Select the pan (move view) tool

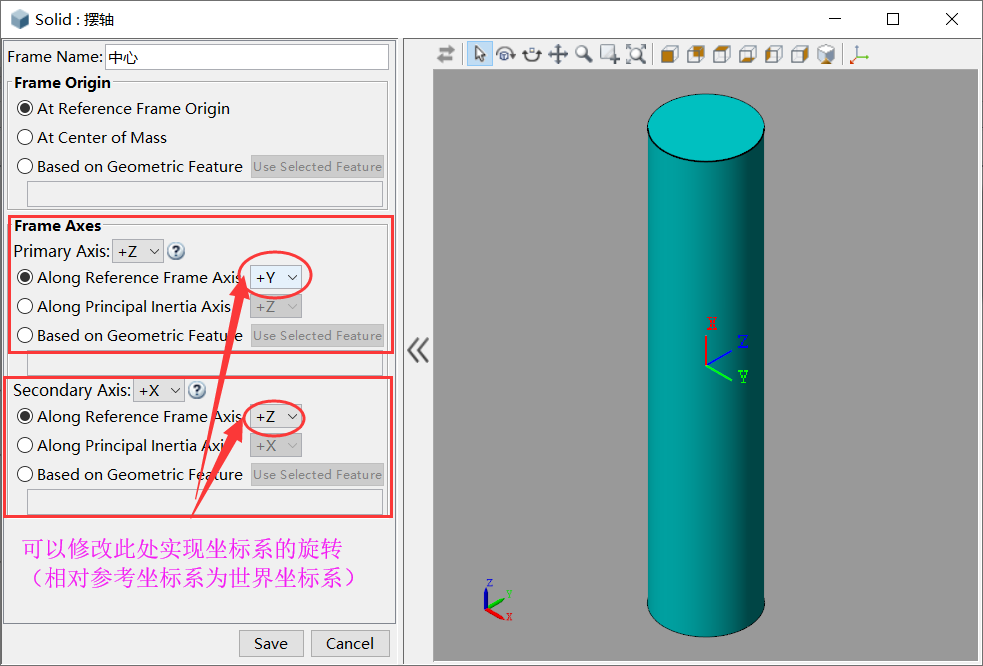pyautogui.click(x=557, y=54)
